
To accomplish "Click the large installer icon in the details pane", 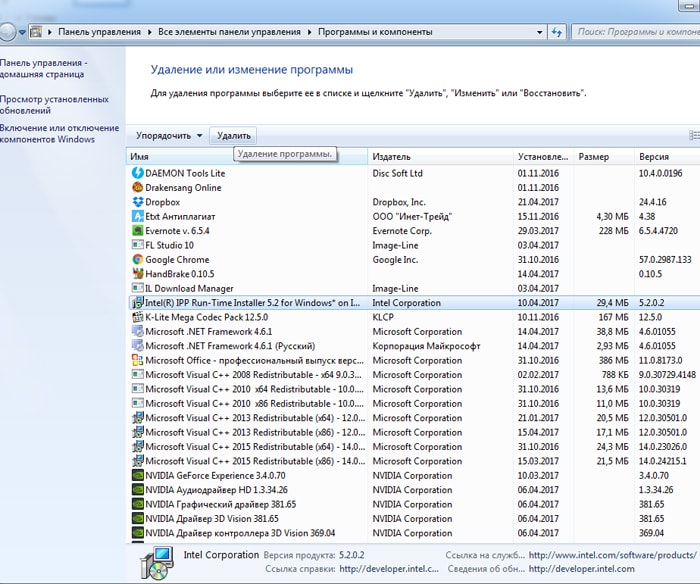I will click(156, 563).
